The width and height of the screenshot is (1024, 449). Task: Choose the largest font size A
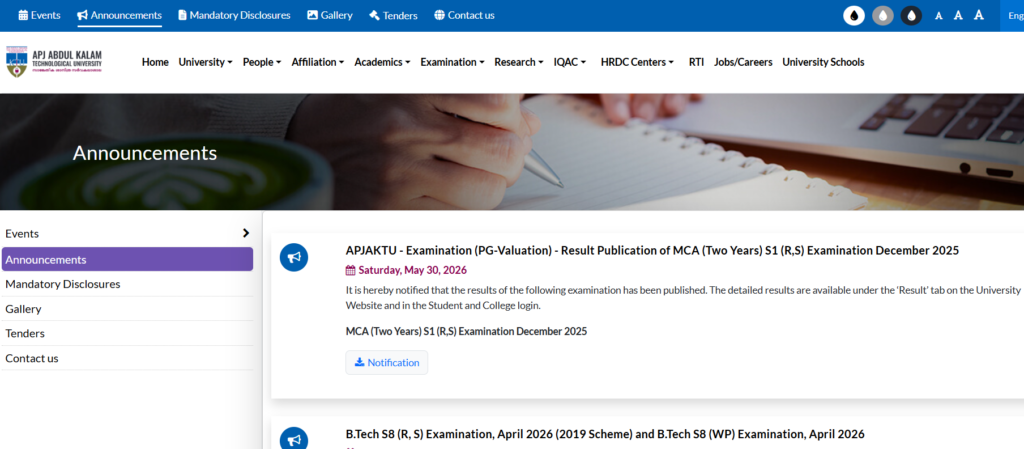978,15
